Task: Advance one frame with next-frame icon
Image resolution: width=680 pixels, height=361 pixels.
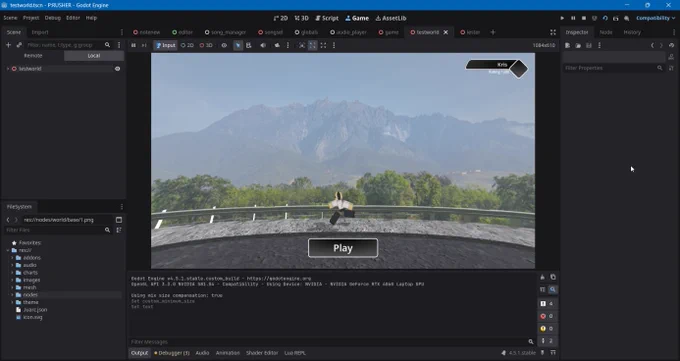Action: pyautogui.click(x=144, y=45)
